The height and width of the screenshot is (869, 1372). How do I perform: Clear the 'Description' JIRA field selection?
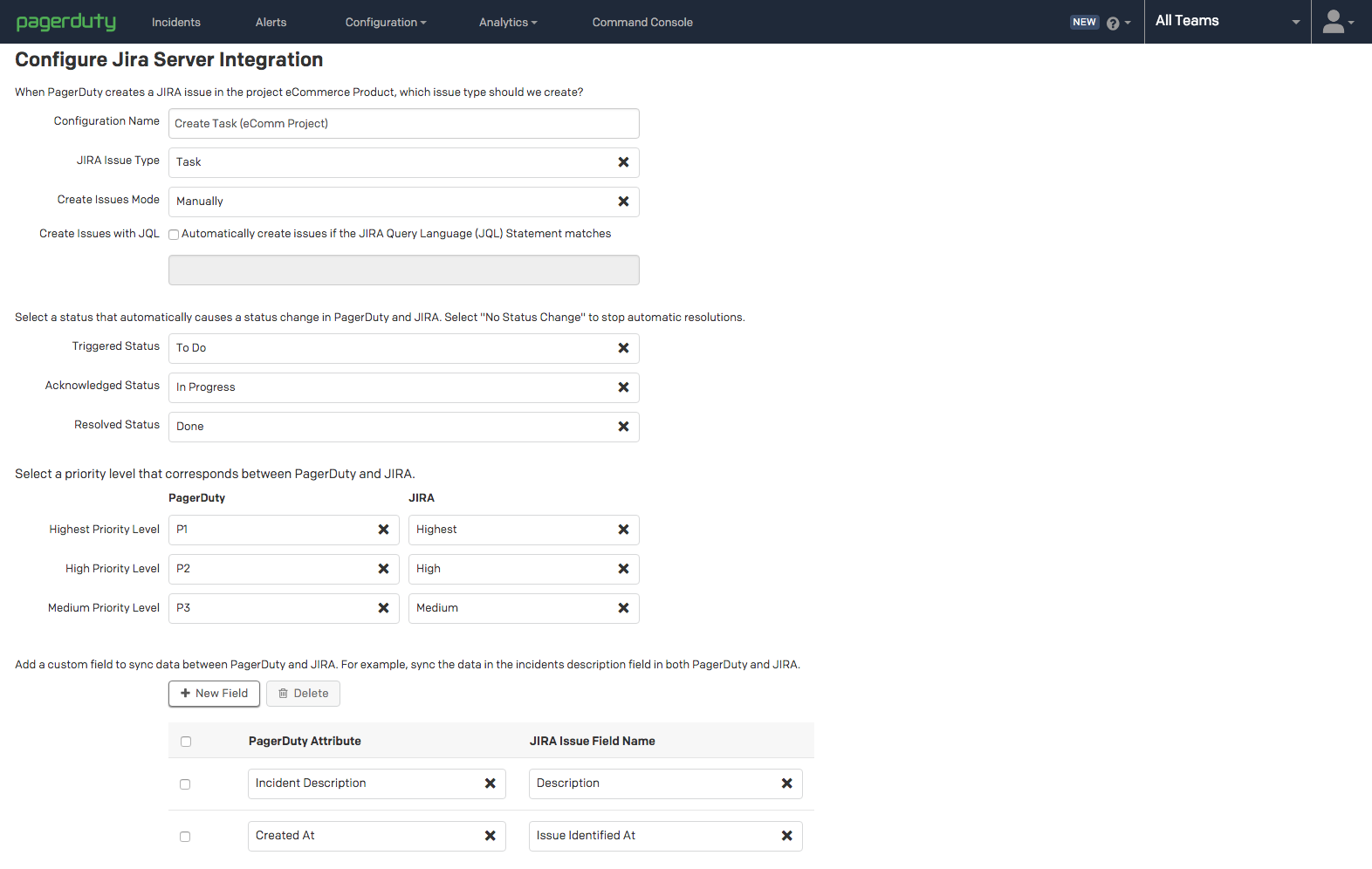(786, 783)
